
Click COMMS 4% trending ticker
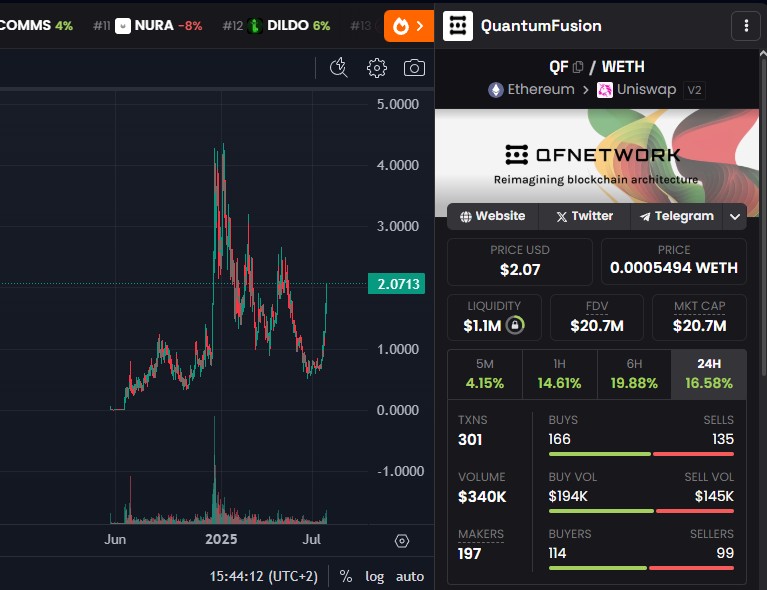pyautogui.click(x=36, y=26)
